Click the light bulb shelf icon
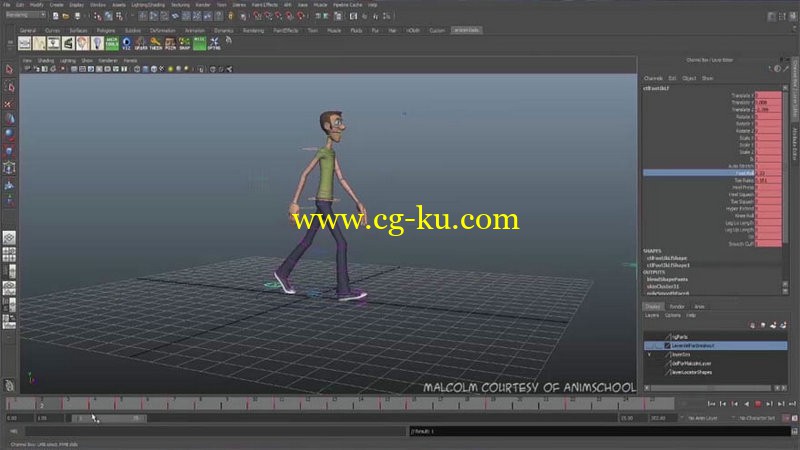 [x=97, y=43]
